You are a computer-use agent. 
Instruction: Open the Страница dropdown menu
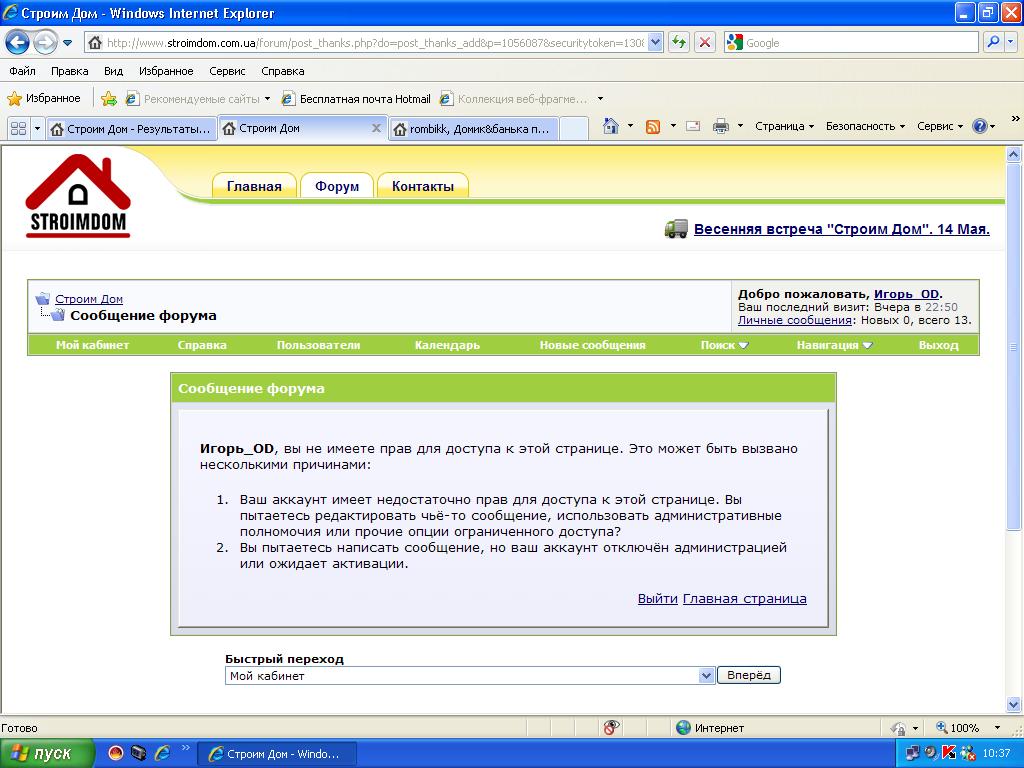(784, 126)
